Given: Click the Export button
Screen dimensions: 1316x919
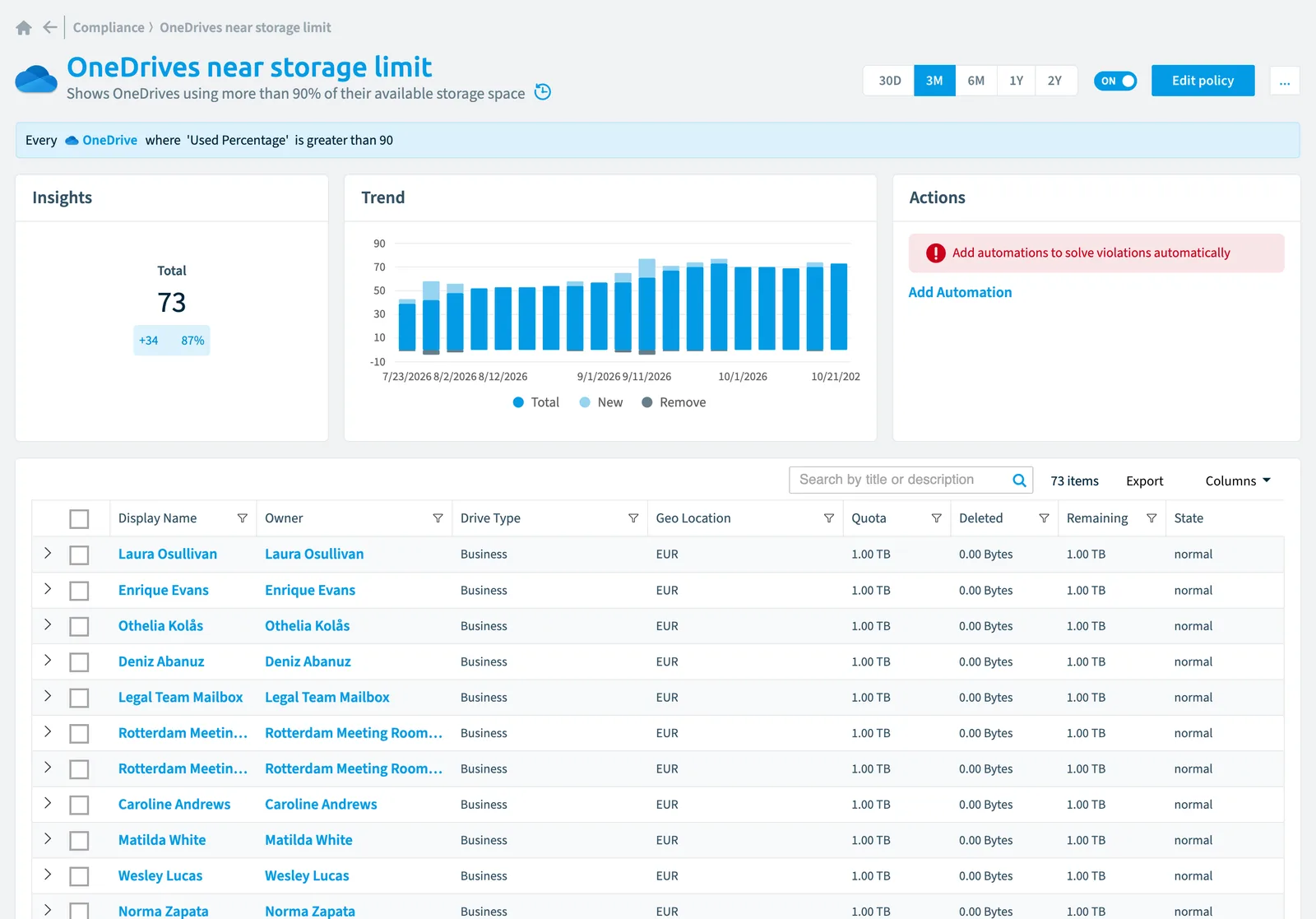Looking at the screenshot, I should [1144, 481].
